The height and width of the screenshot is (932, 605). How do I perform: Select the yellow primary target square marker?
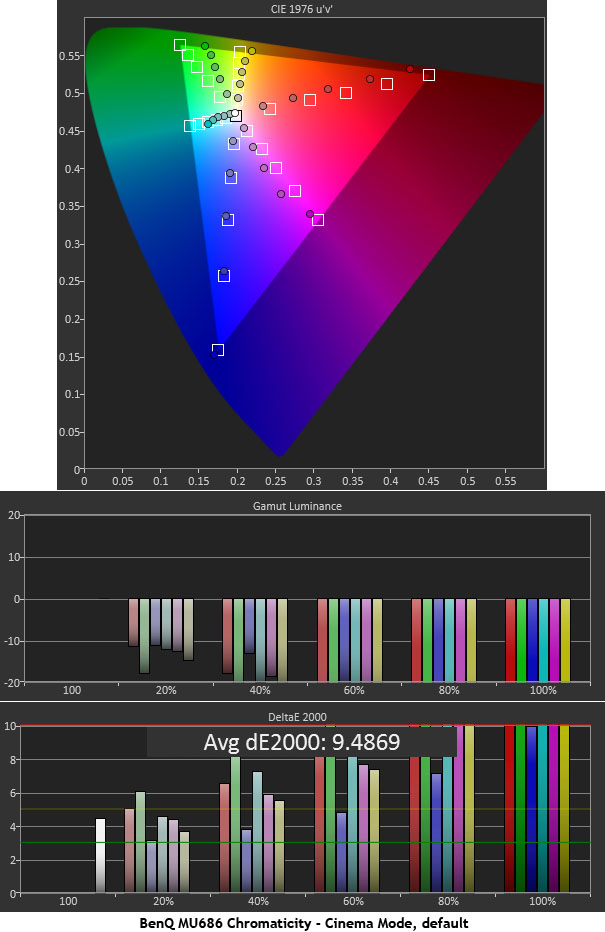[240, 52]
